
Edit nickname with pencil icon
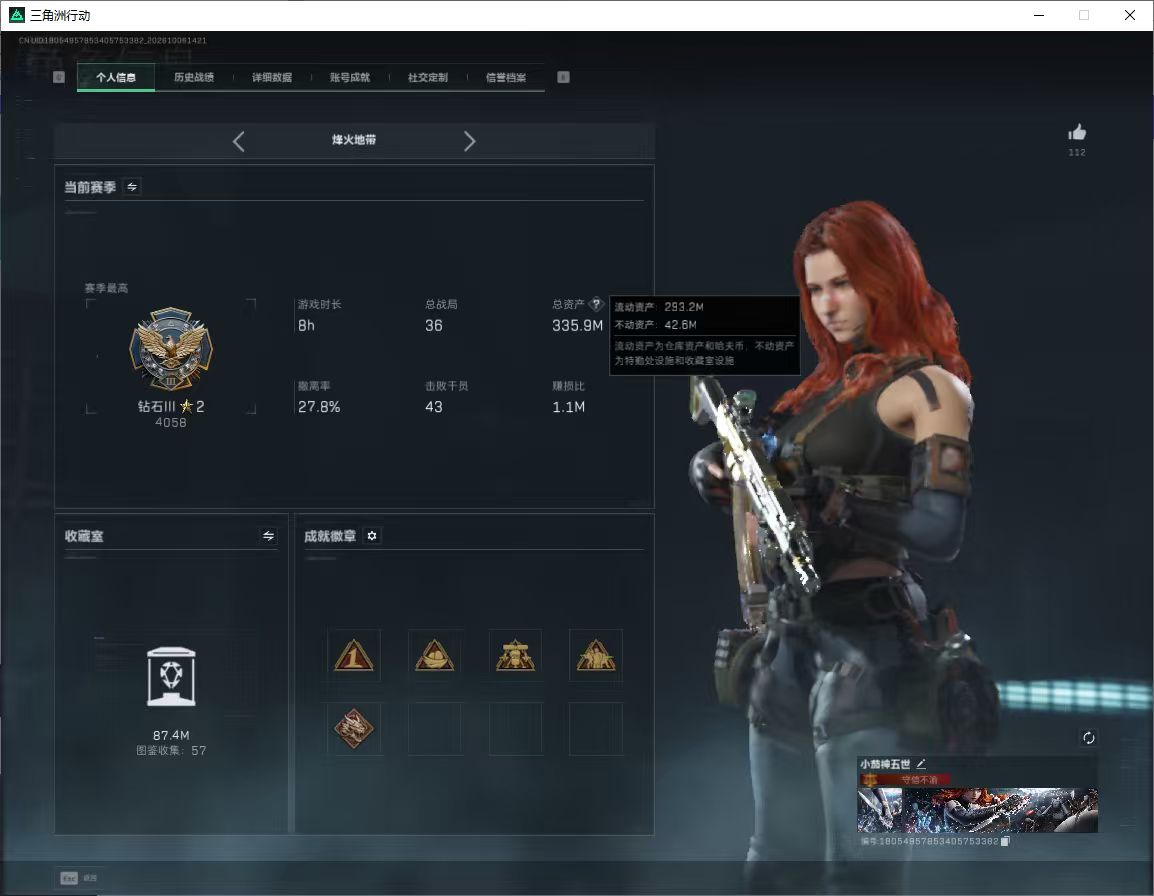(x=921, y=764)
